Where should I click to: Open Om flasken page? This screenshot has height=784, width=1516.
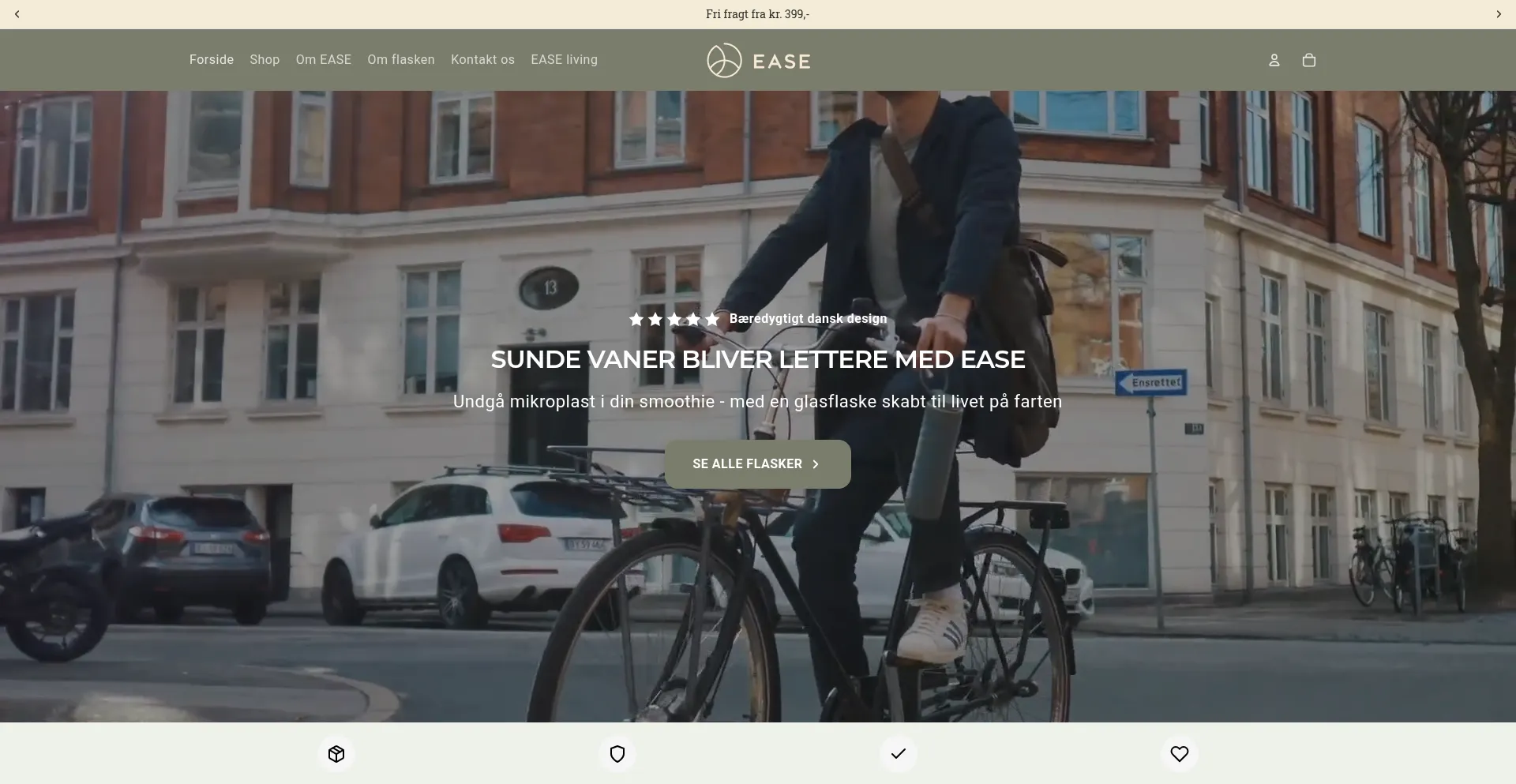401,60
